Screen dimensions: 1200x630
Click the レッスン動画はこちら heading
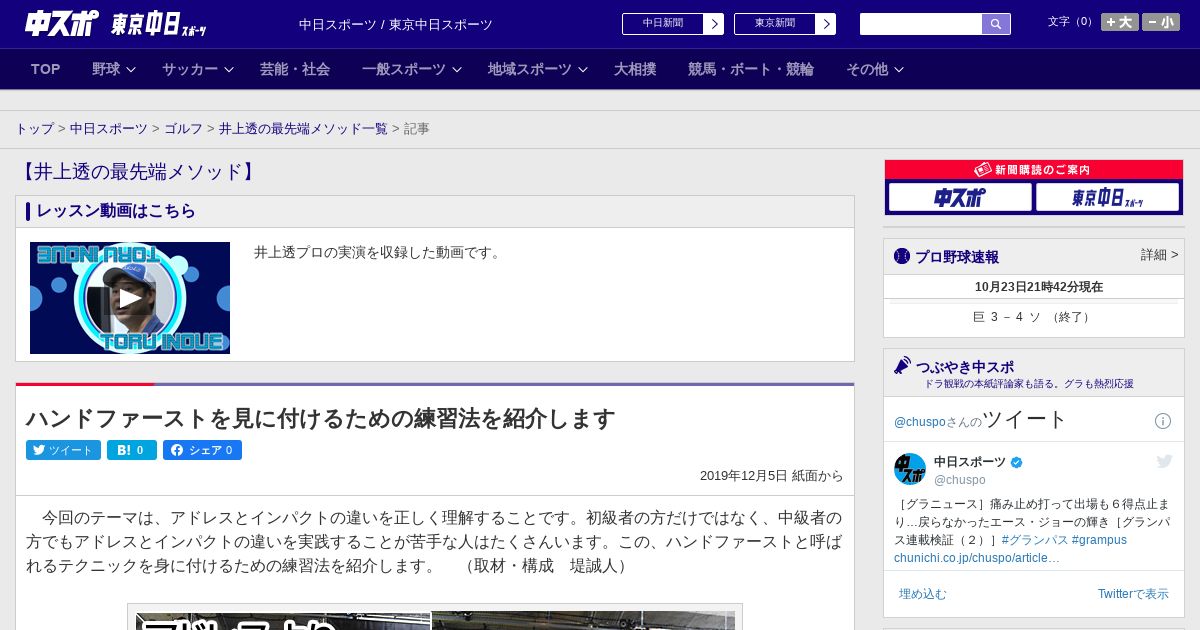[116, 211]
